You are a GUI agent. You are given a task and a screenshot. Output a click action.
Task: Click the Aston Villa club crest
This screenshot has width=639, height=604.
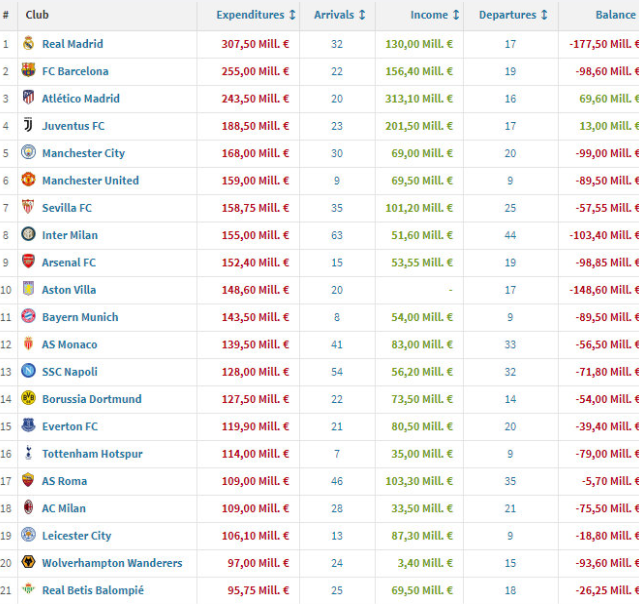tap(28, 289)
